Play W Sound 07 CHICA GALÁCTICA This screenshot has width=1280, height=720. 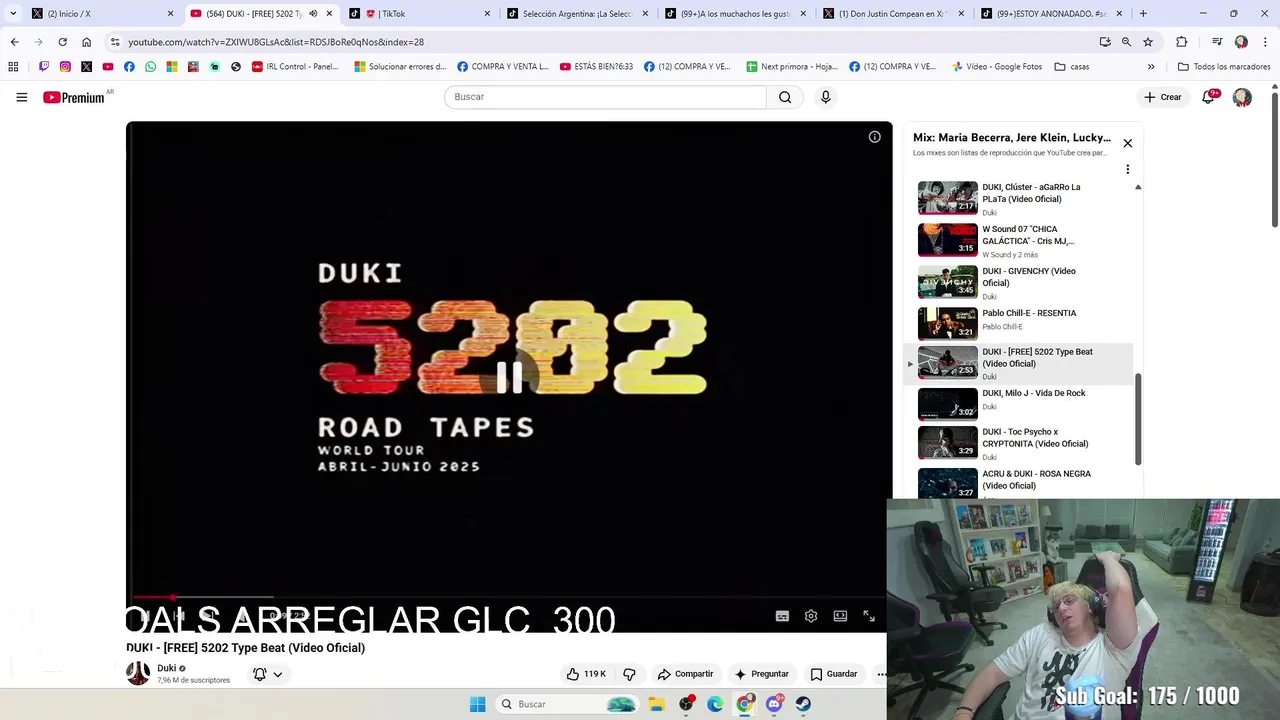pyautogui.click(x=1024, y=240)
